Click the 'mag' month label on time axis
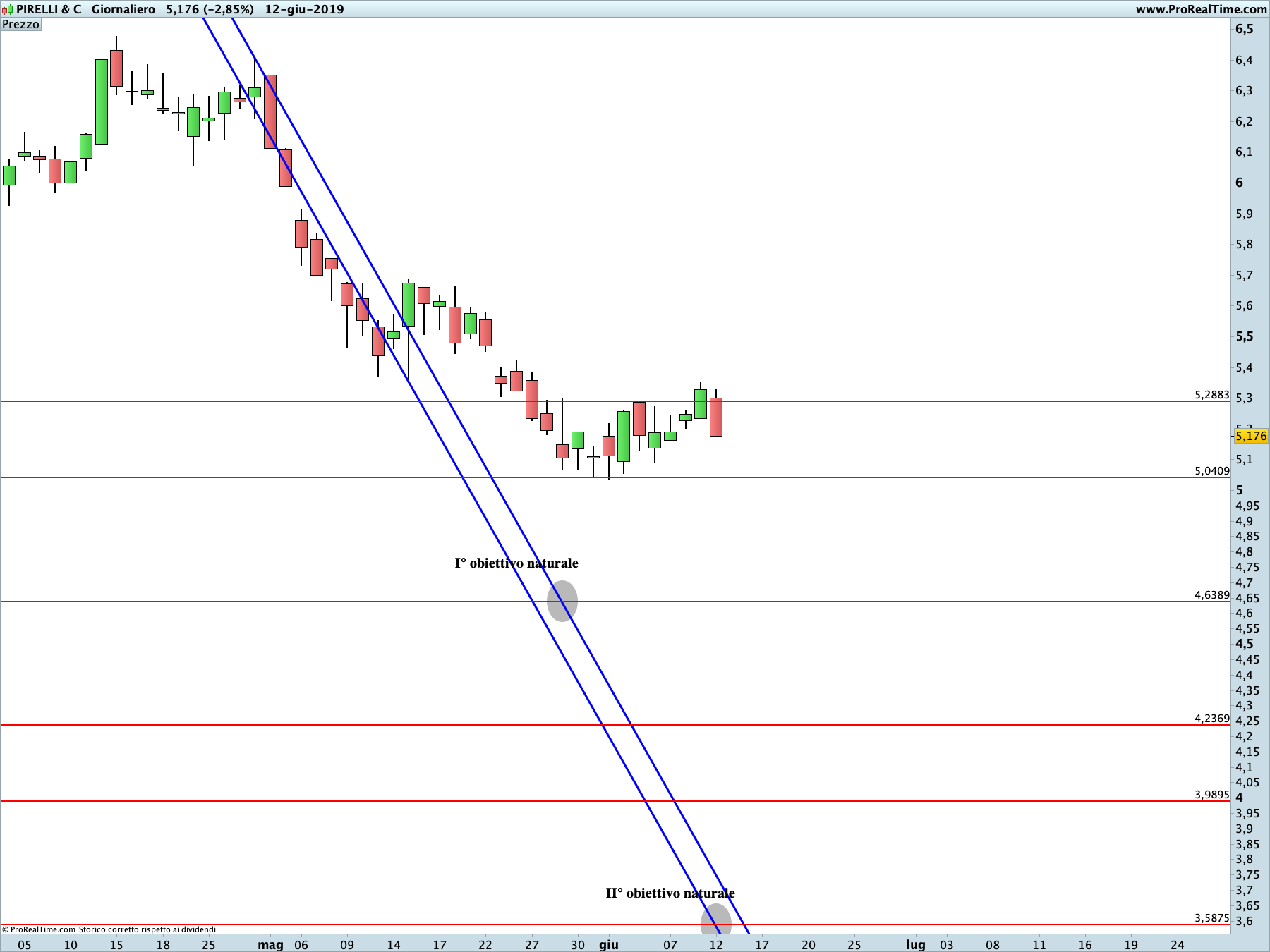This screenshot has height=952, width=1270. pos(270,945)
